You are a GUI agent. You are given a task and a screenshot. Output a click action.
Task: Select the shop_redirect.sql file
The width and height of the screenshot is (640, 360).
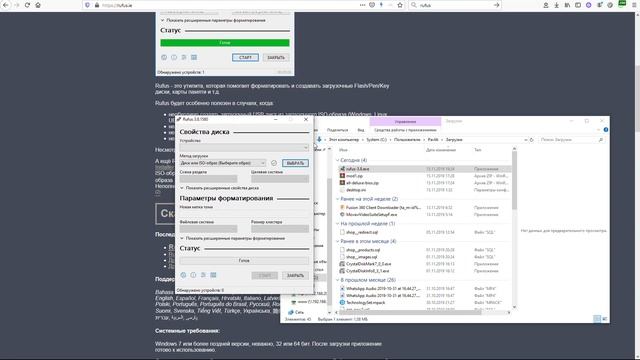pos(362,232)
